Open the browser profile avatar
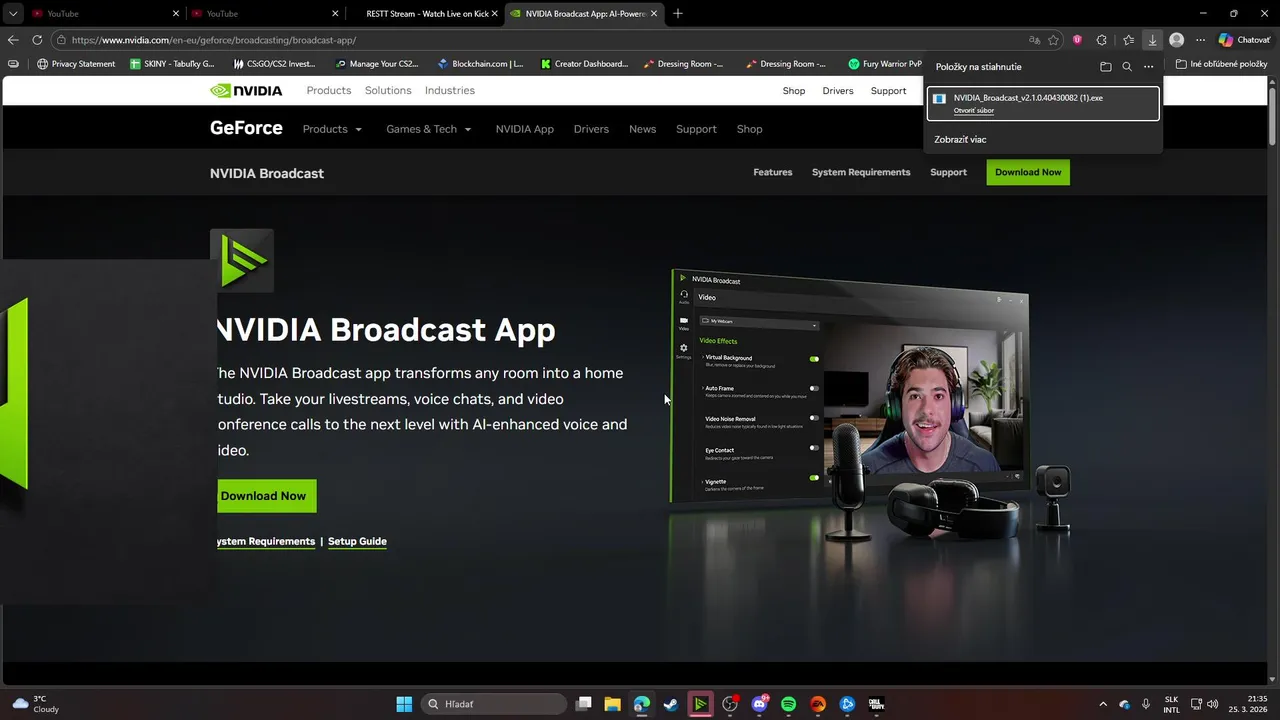This screenshot has height=720, width=1280. pyautogui.click(x=1176, y=40)
